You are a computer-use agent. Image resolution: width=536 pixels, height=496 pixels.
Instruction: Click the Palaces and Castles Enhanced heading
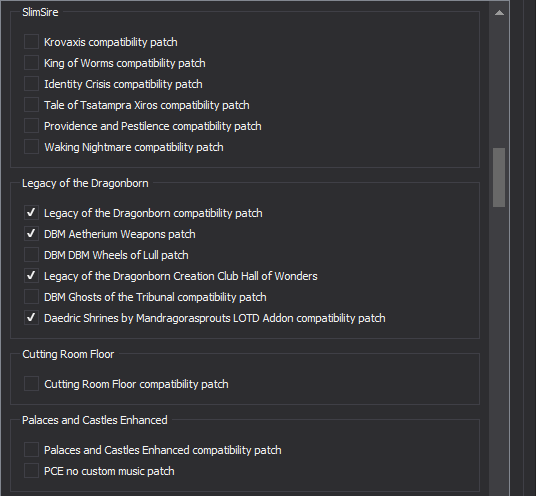[95, 420]
